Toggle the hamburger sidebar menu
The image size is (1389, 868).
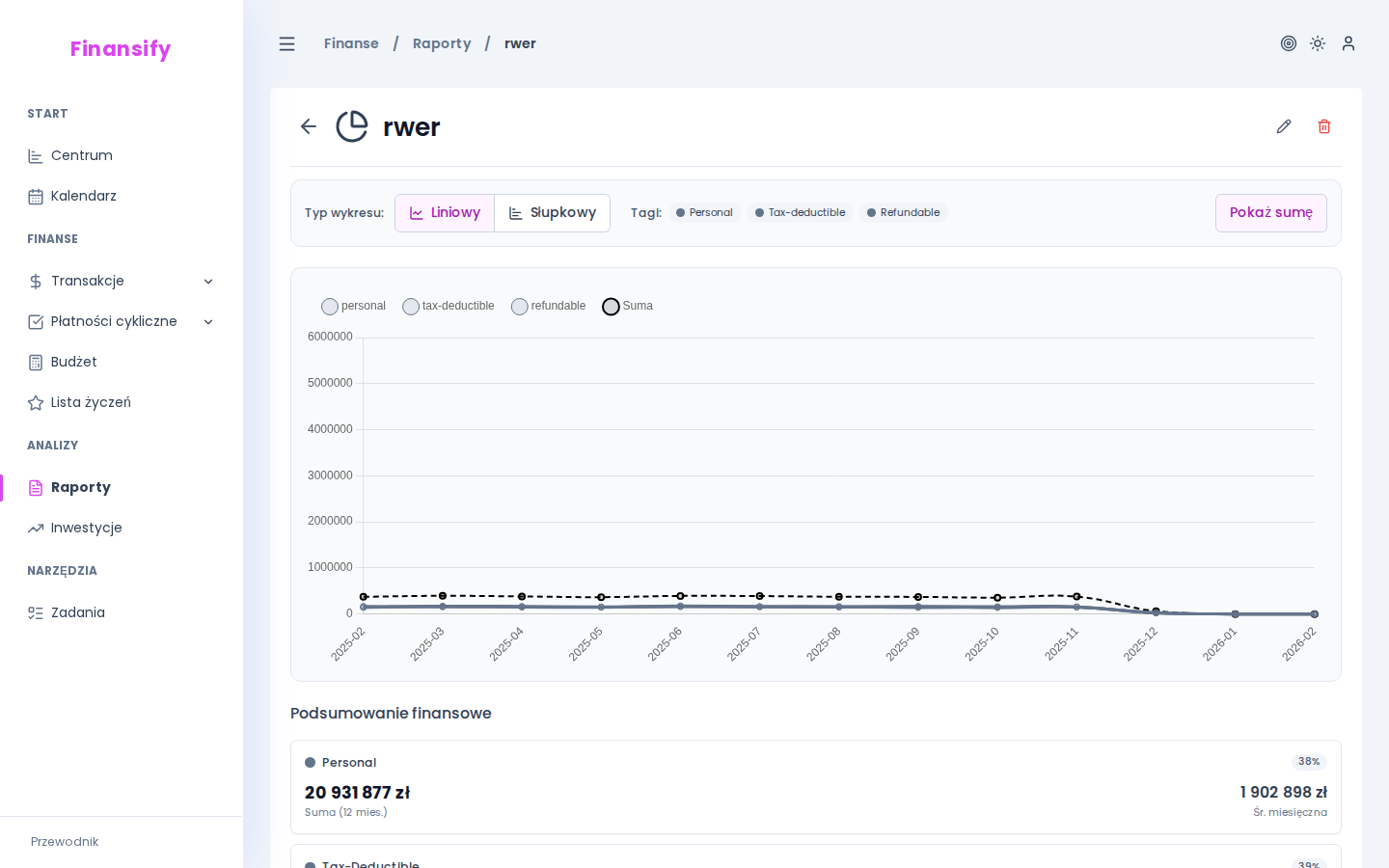click(286, 43)
